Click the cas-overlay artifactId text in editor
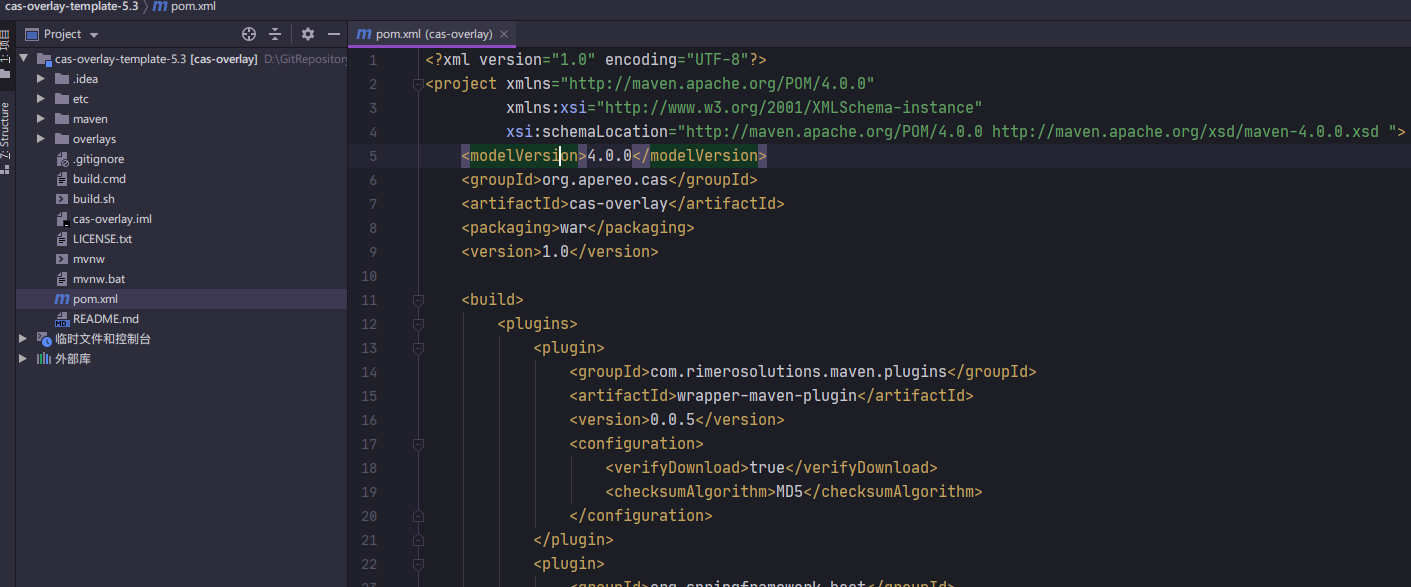The image size is (1411, 587). click(618, 204)
